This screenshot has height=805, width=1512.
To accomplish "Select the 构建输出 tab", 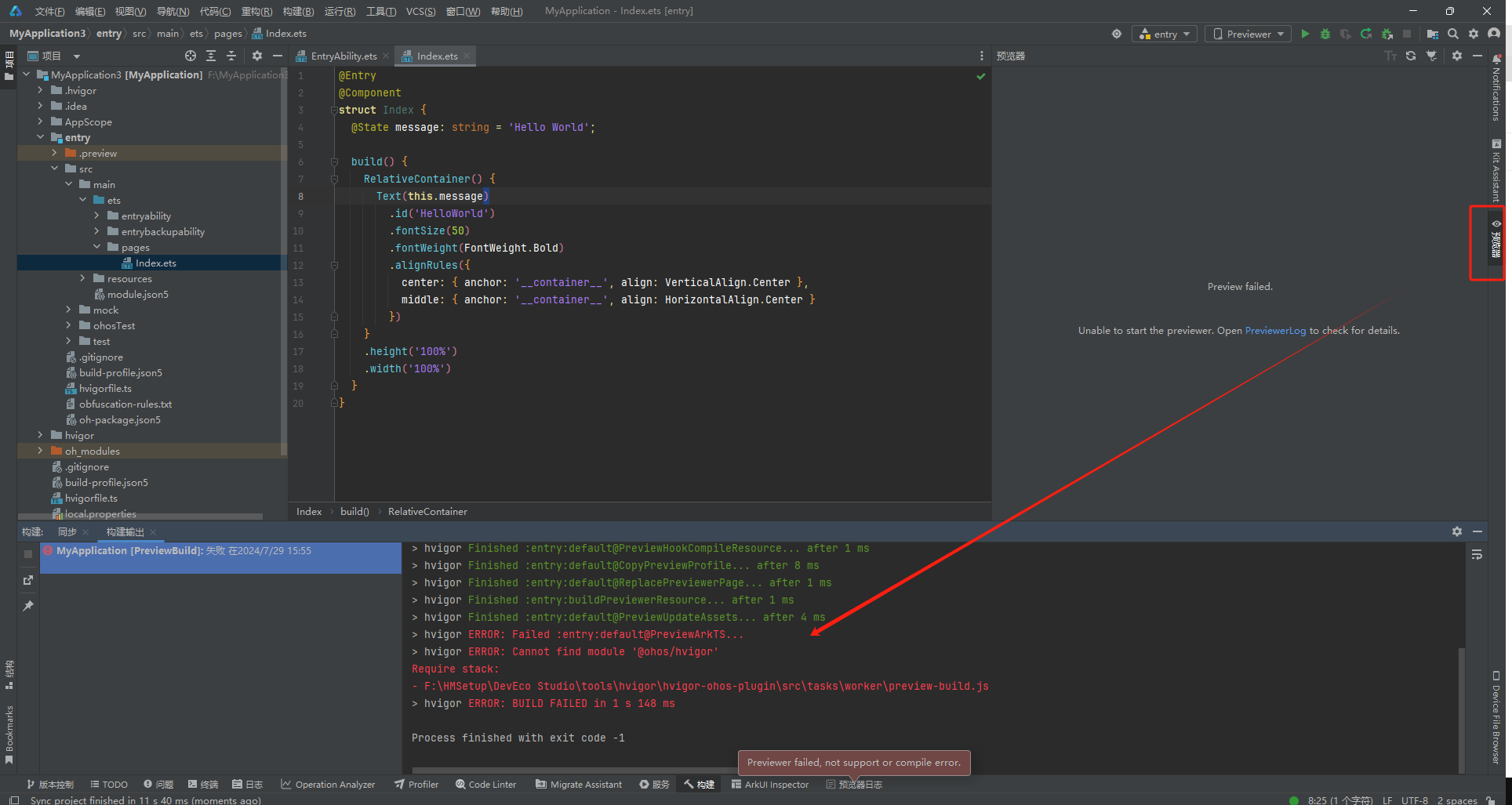I will (125, 531).
